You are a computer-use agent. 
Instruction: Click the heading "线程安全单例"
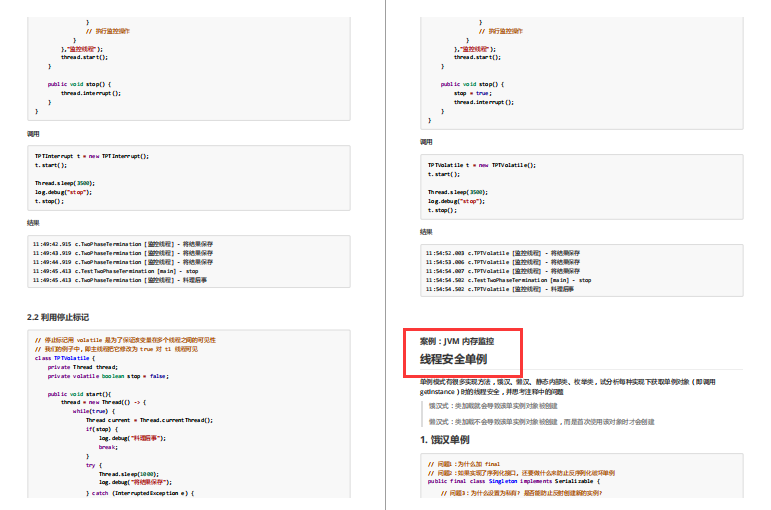(x=453, y=360)
